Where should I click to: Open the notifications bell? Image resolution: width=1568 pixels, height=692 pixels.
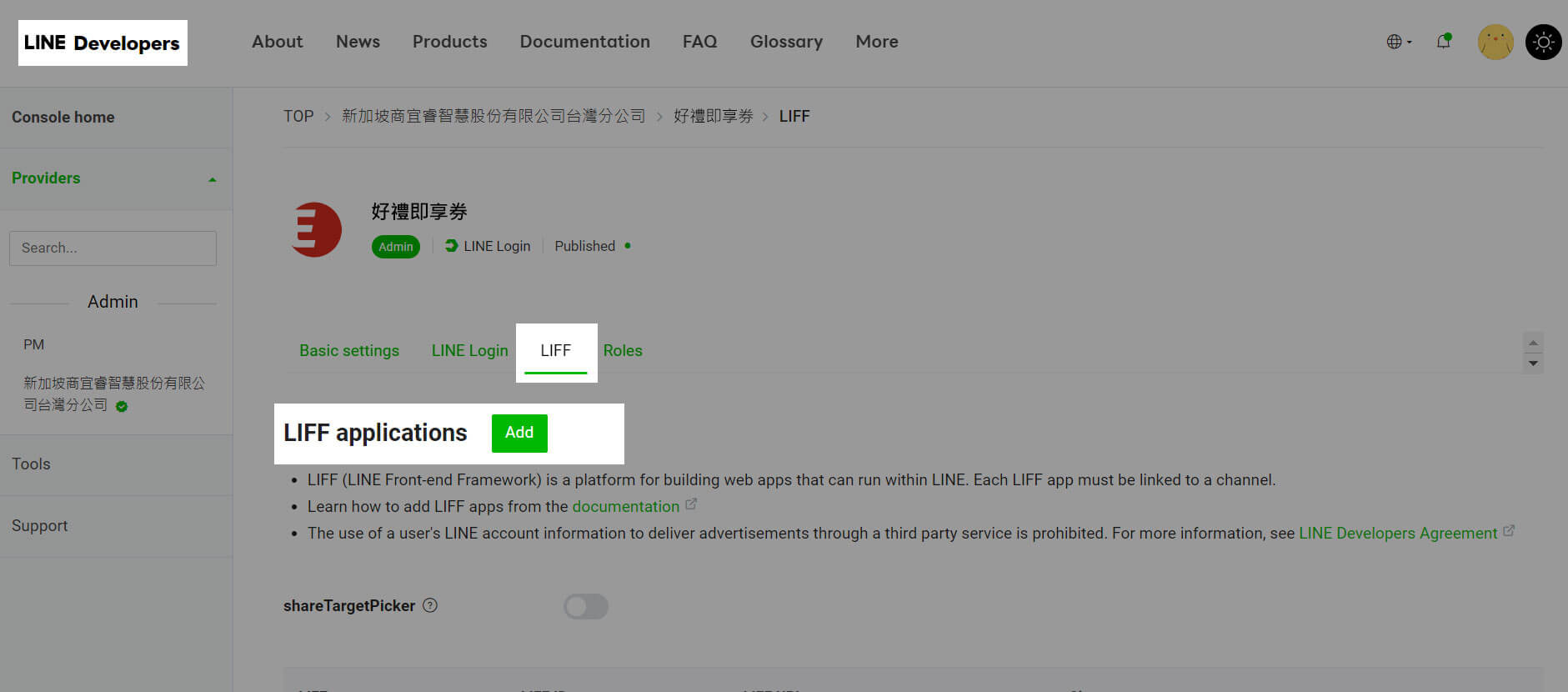pos(1444,41)
